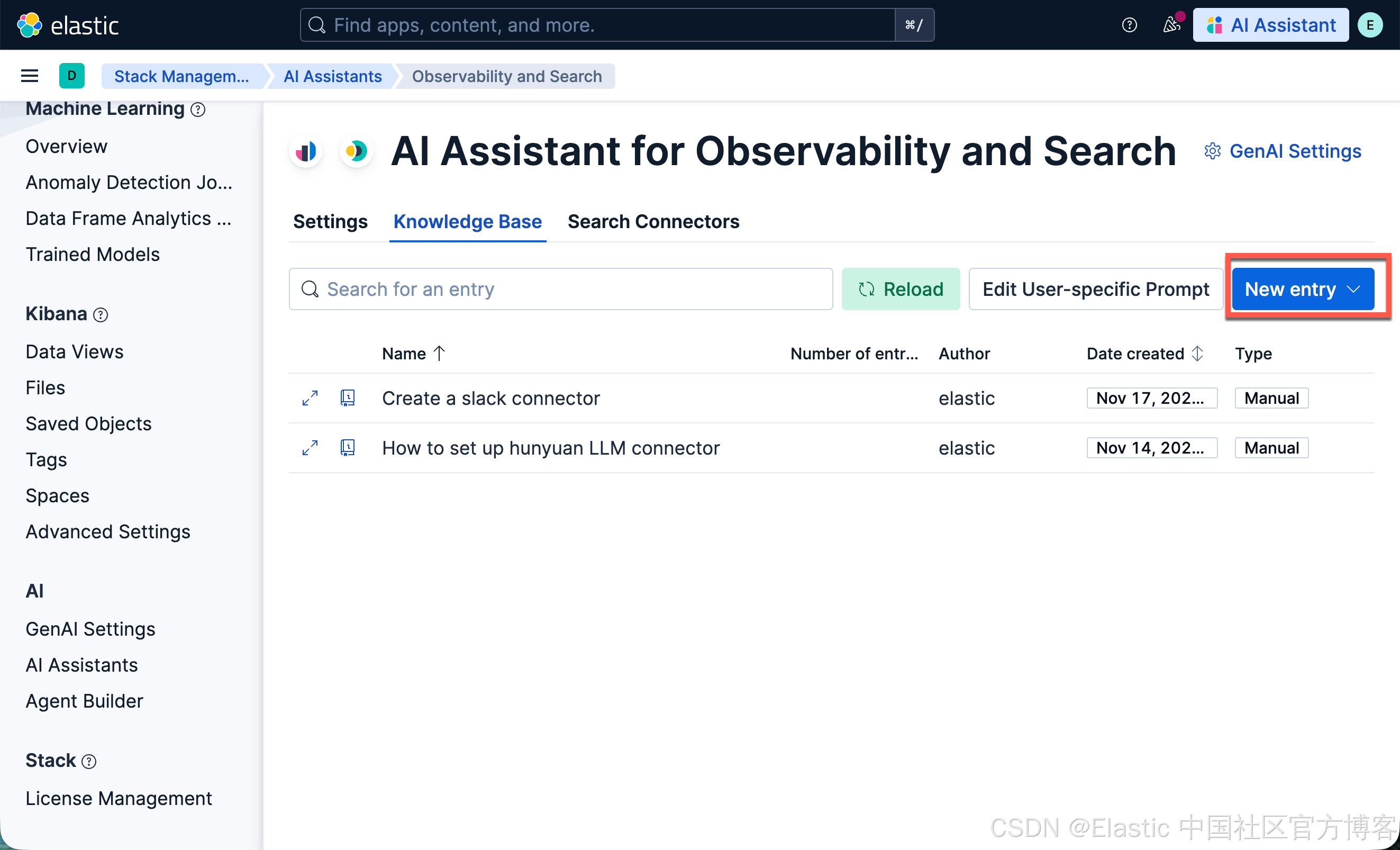This screenshot has width=1400, height=850.
Task: Open the New entry dropdown
Action: pyautogui.click(x=1302, y=289)
